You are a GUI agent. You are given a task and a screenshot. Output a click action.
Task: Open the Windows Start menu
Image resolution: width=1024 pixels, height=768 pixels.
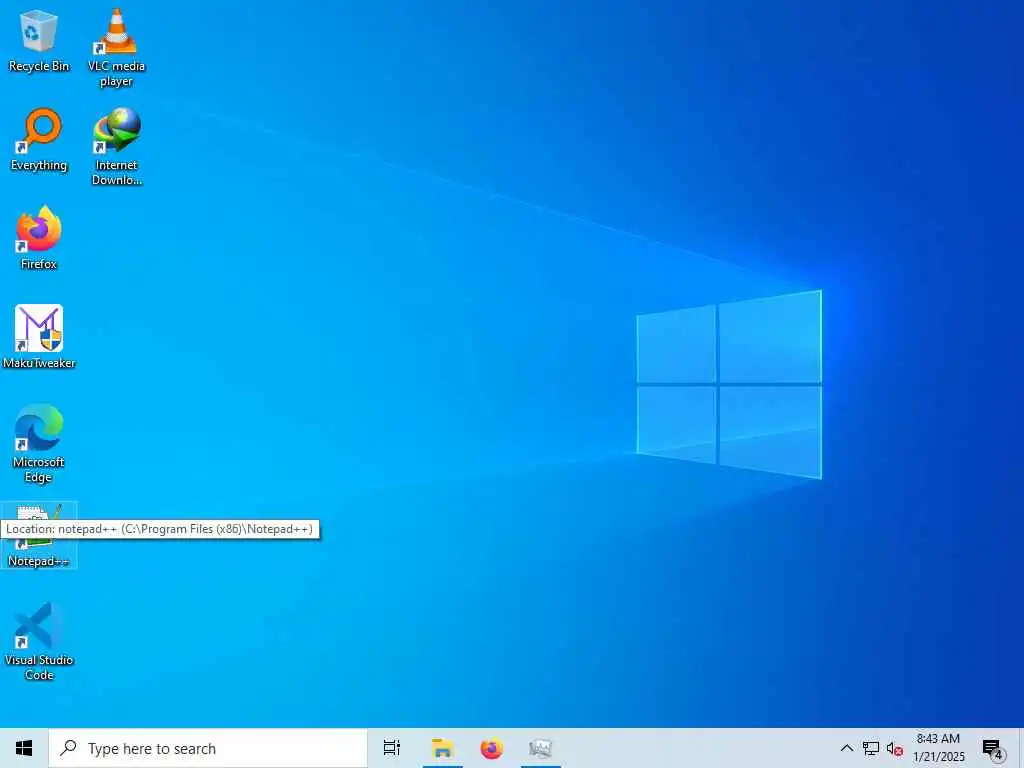[x=24, y=748]
